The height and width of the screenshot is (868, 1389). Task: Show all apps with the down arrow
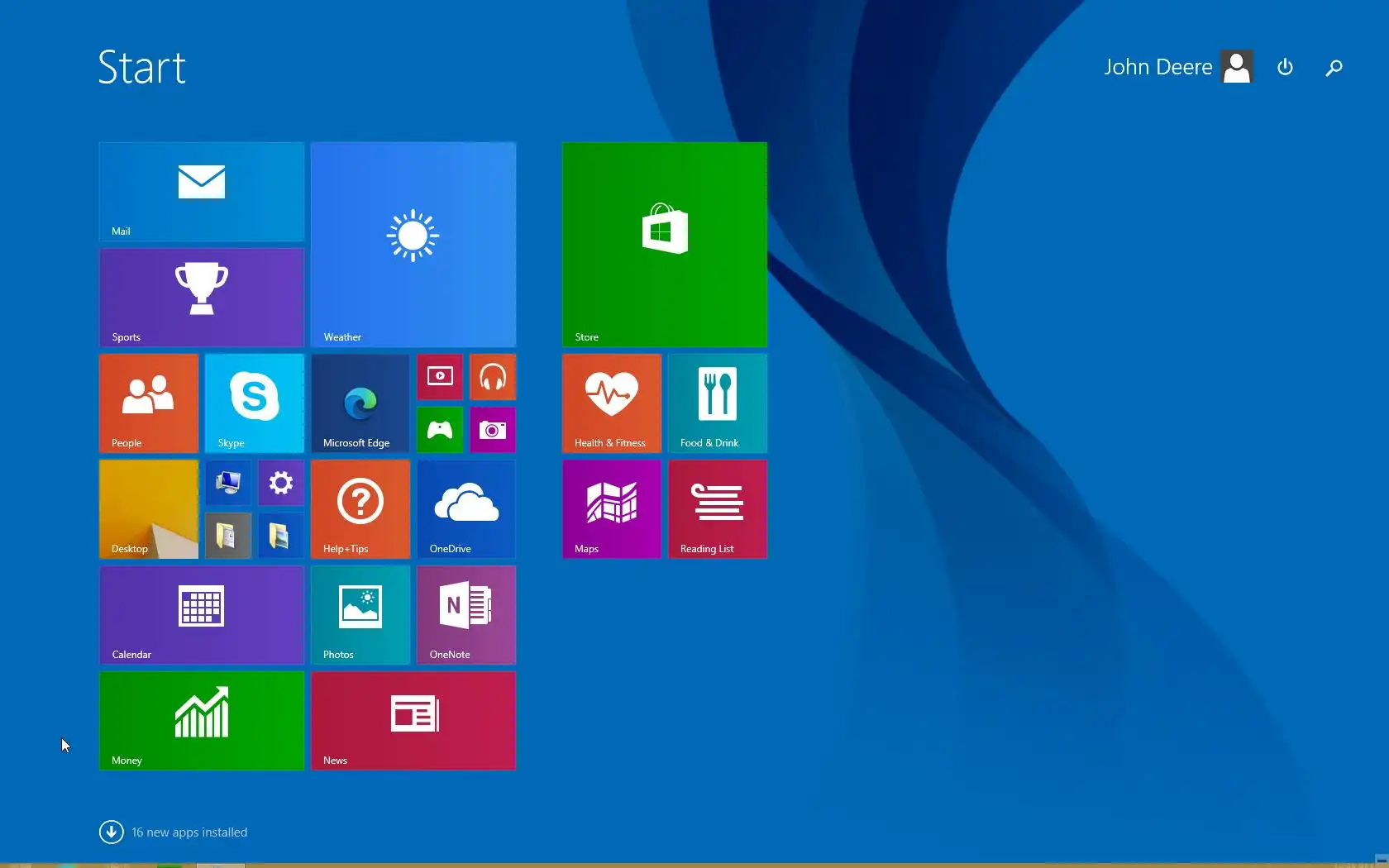tap(112, 832)
